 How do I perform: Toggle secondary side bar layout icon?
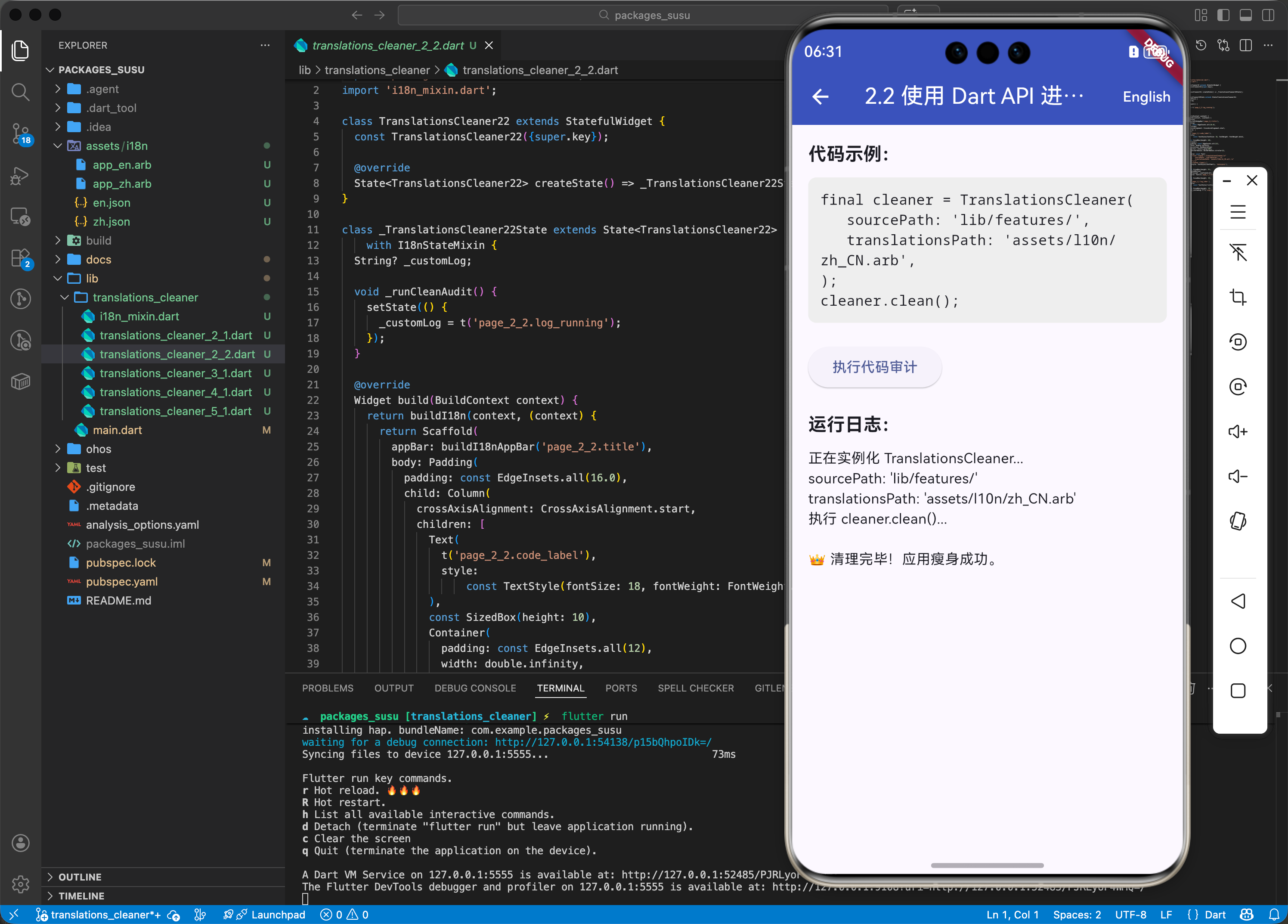click(1268, 16)
